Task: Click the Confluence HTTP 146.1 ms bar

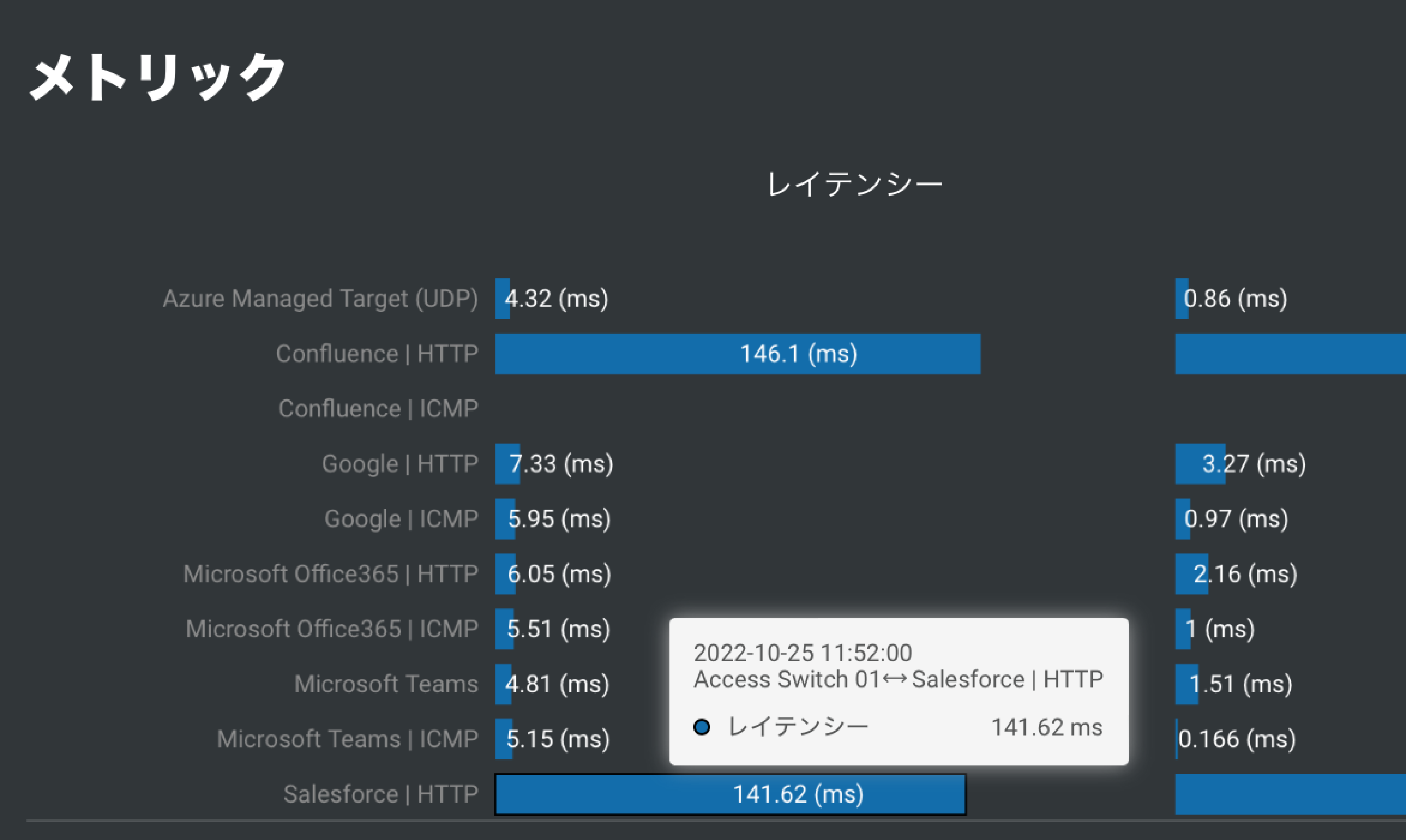Action: [x=737, y=354]
